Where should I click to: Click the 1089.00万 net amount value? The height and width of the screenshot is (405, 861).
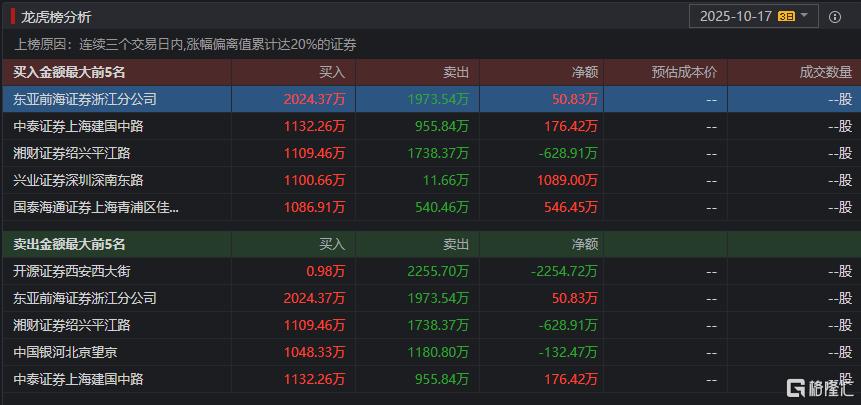pyautogui.click(x=568, y=180)
